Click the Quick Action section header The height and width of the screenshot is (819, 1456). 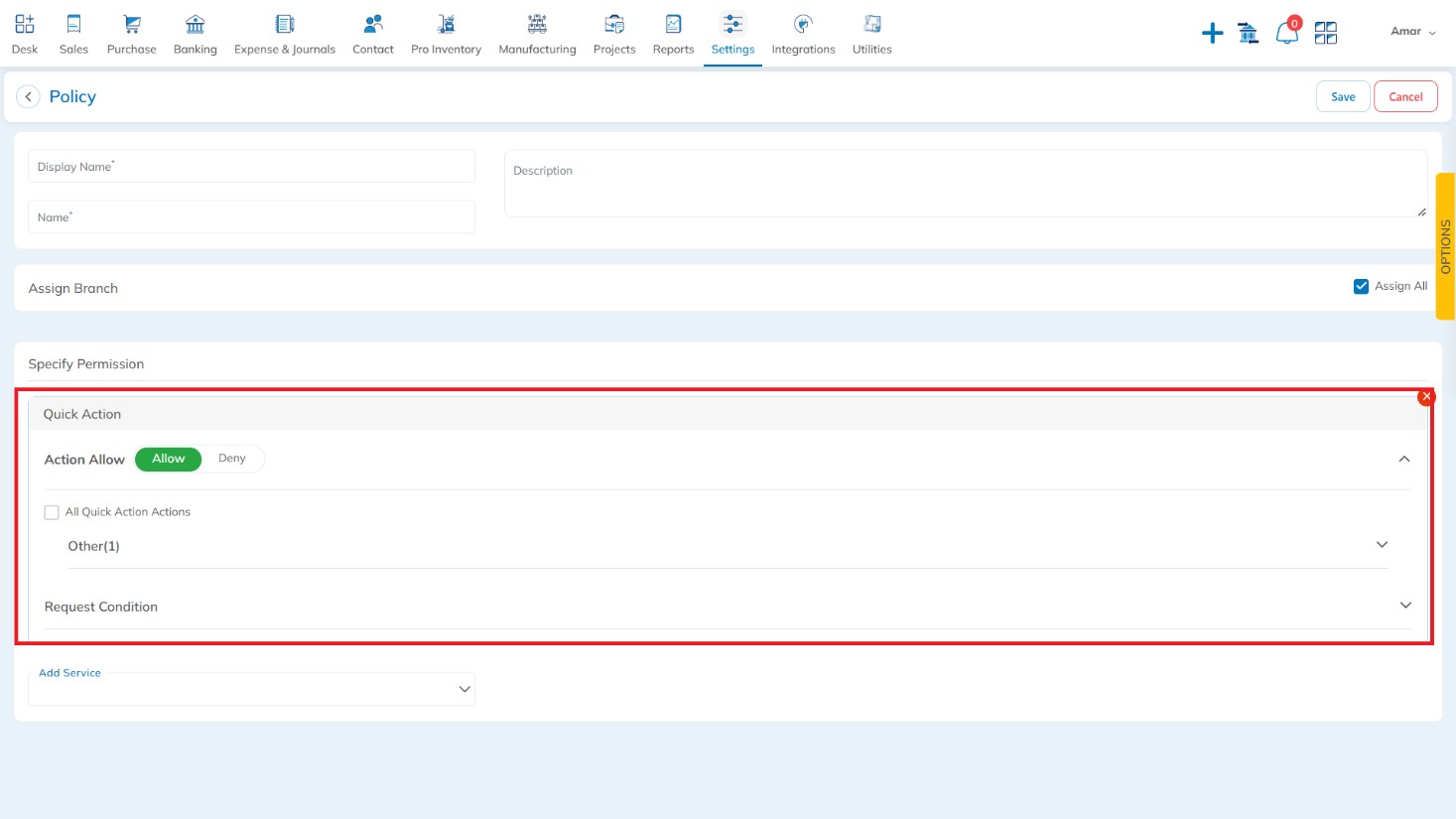pyautogui.click(x=728, y=414)
